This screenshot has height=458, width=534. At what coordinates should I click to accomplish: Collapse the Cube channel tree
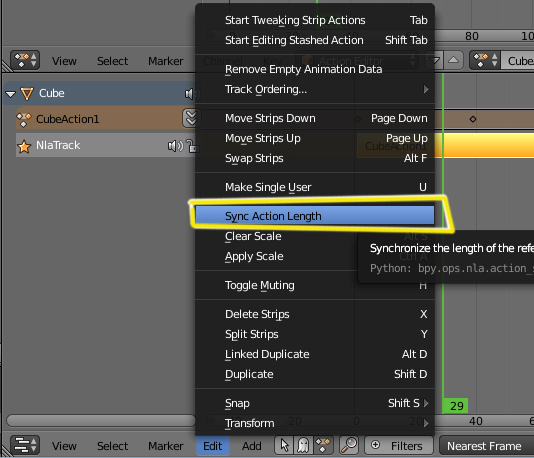(11, 94)
